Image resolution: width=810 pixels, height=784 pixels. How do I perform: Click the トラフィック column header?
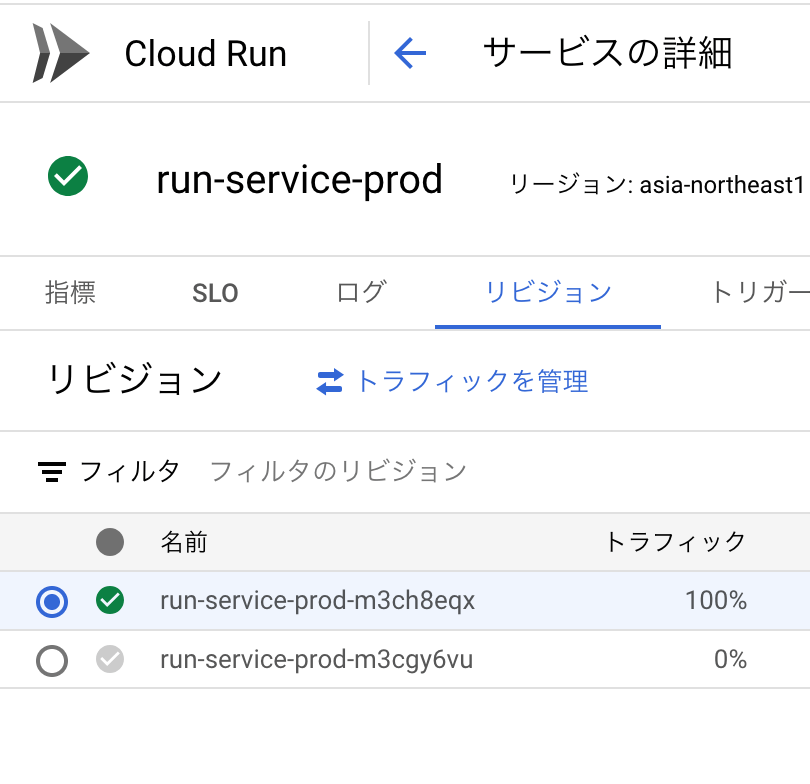[x=675, y=542]
